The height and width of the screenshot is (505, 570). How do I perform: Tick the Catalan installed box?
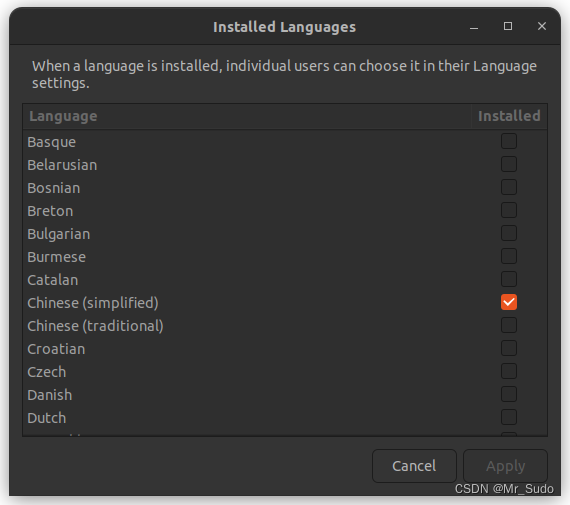coord(509,279)
